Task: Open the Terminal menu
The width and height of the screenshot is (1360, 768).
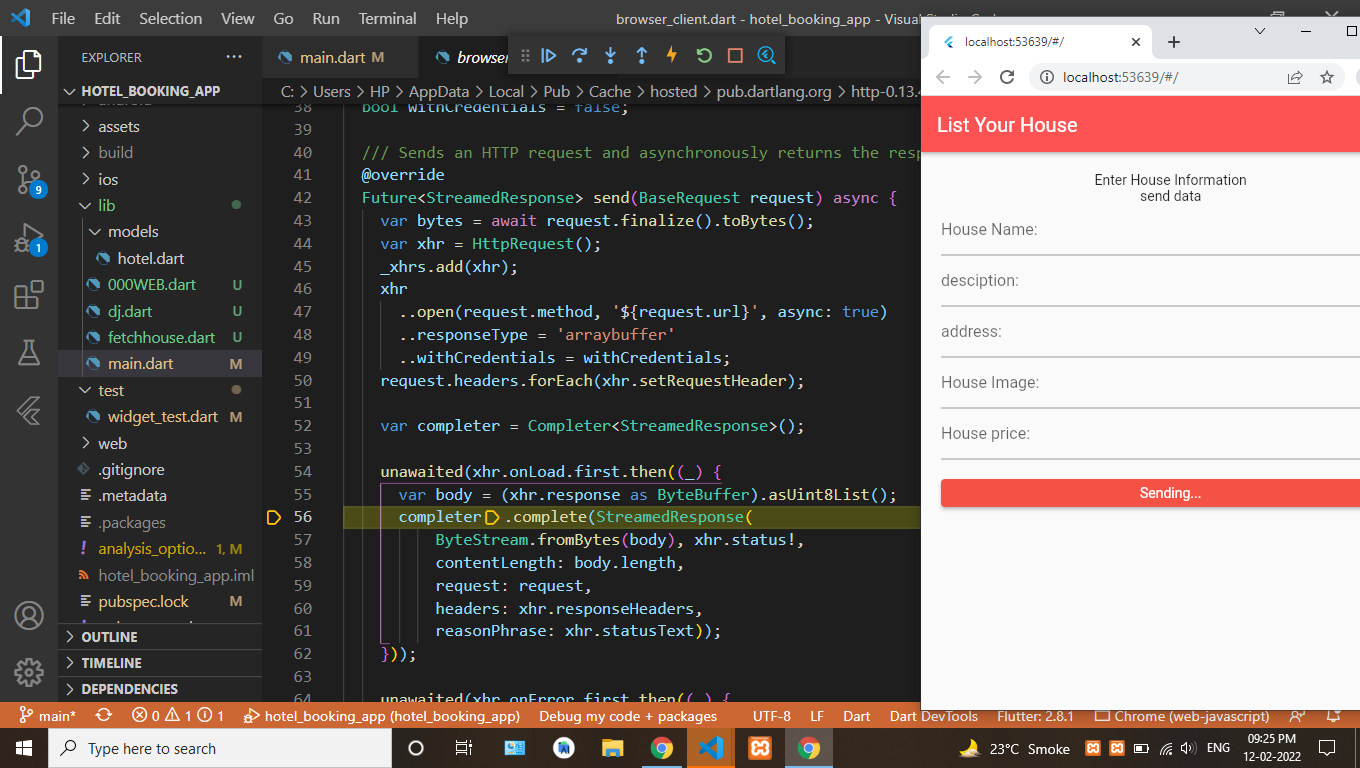Action: coord(387,18)
